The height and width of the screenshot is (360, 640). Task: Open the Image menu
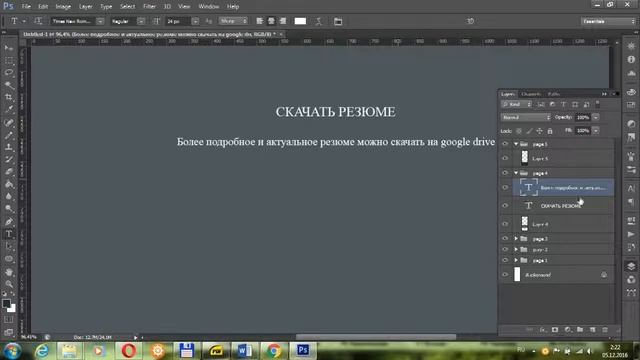click(x=63, y=7)
